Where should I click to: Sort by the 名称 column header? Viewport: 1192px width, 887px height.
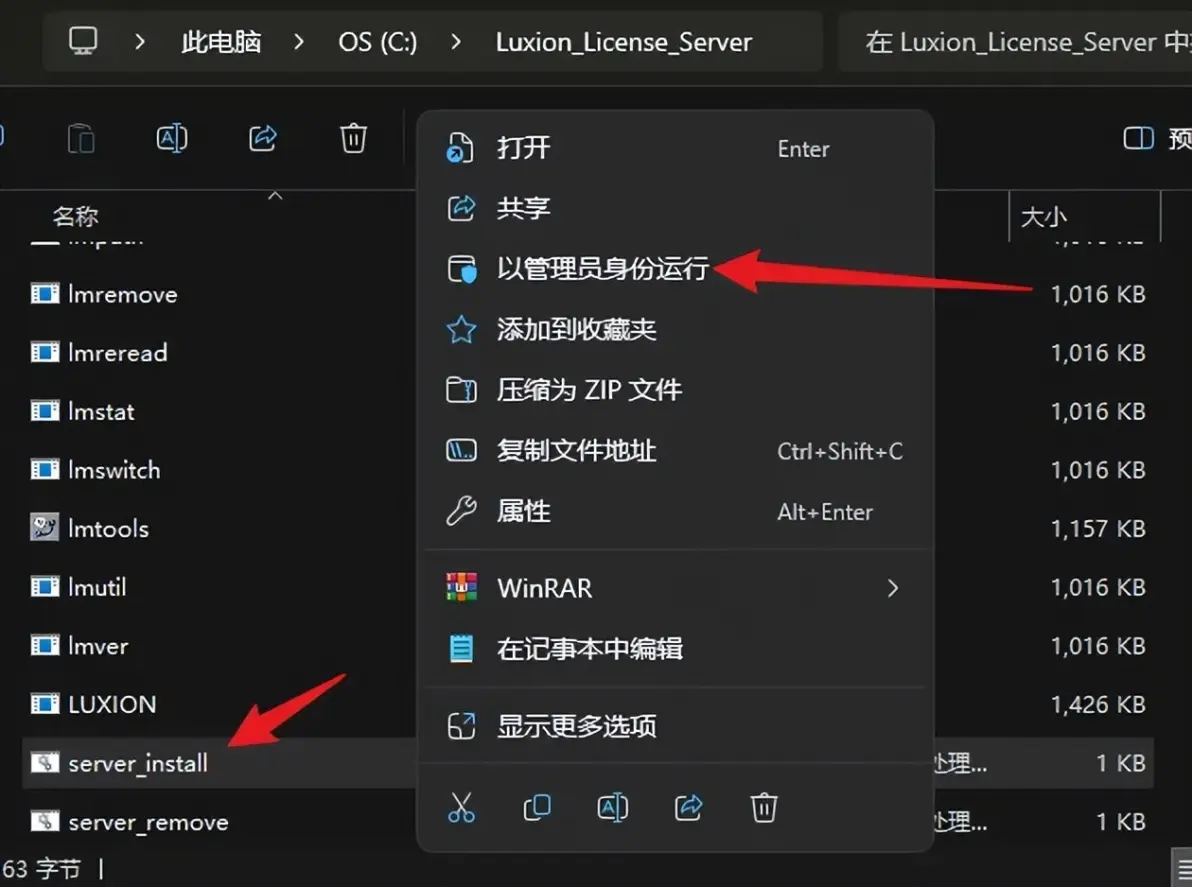(x=76, y=216)
